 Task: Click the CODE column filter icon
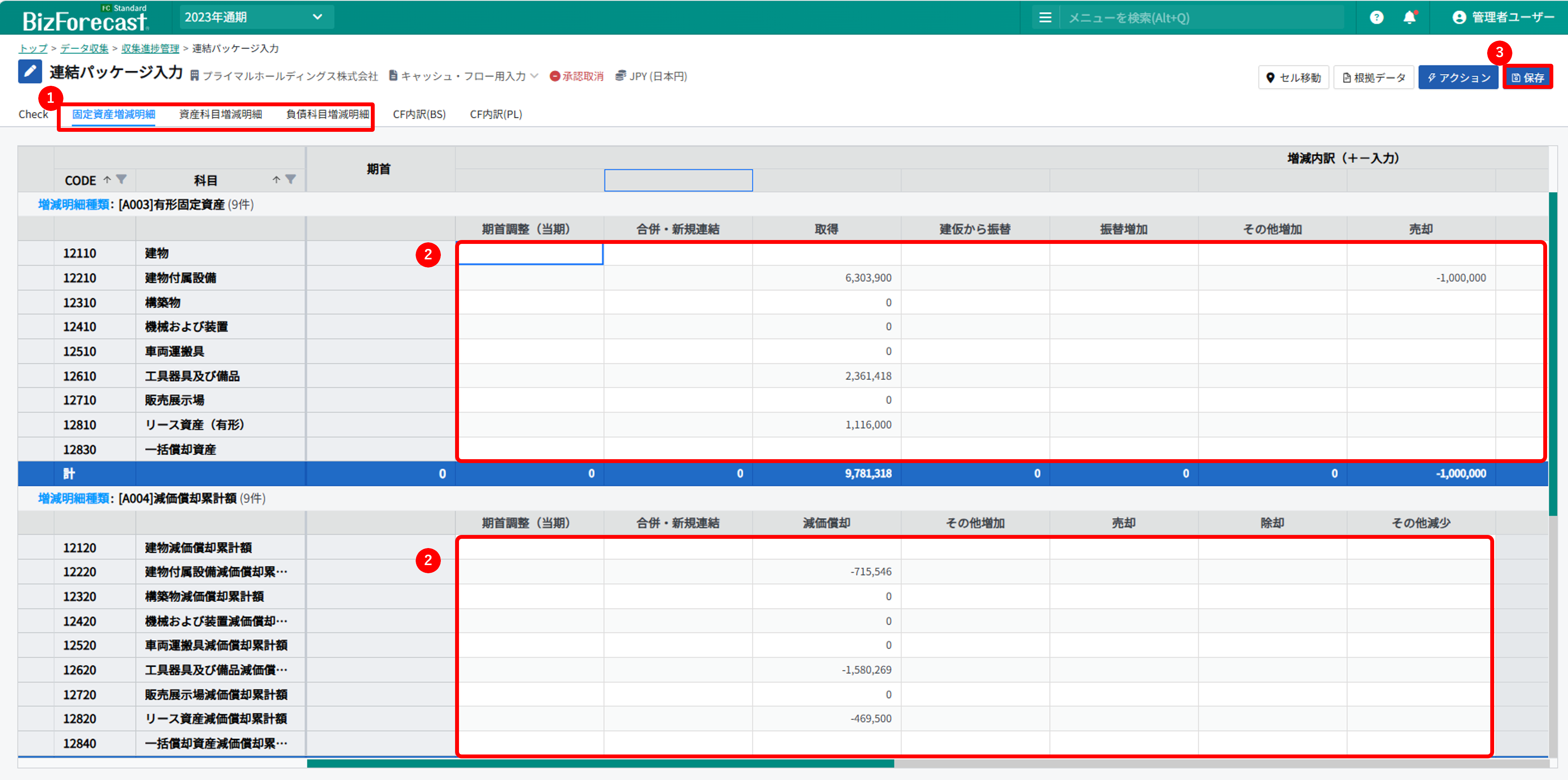click(122, 179)
